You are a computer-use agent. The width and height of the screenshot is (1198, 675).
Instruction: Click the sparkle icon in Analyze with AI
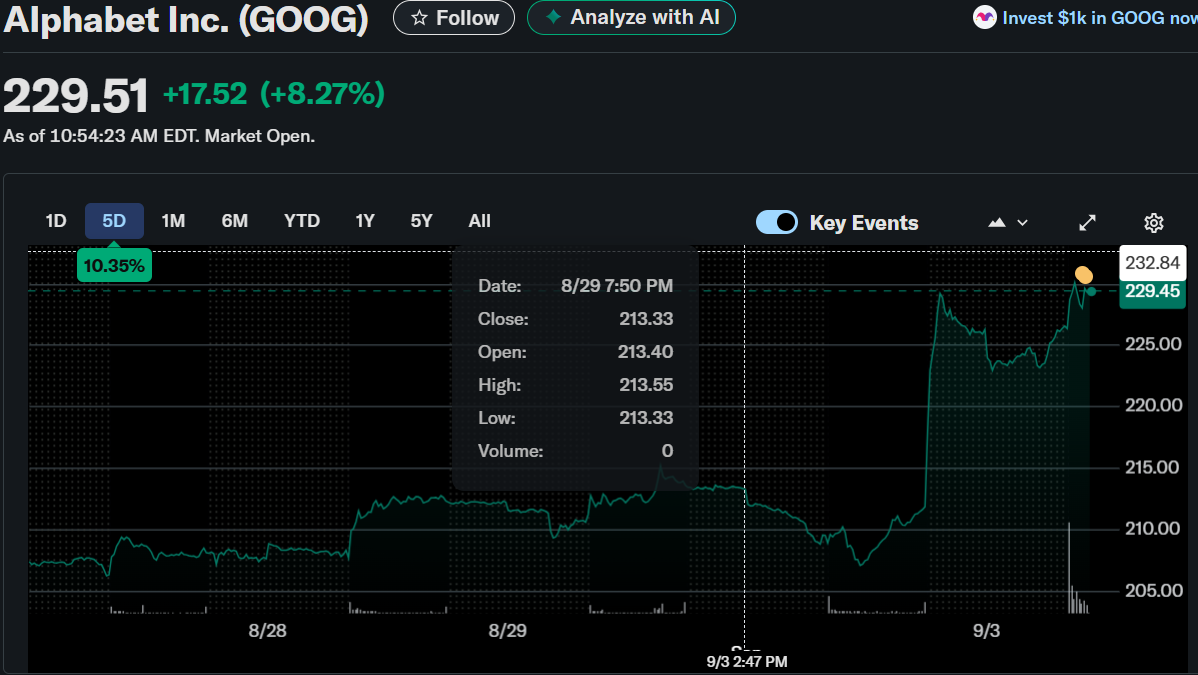pyautogui.click(x=553, y=17)
